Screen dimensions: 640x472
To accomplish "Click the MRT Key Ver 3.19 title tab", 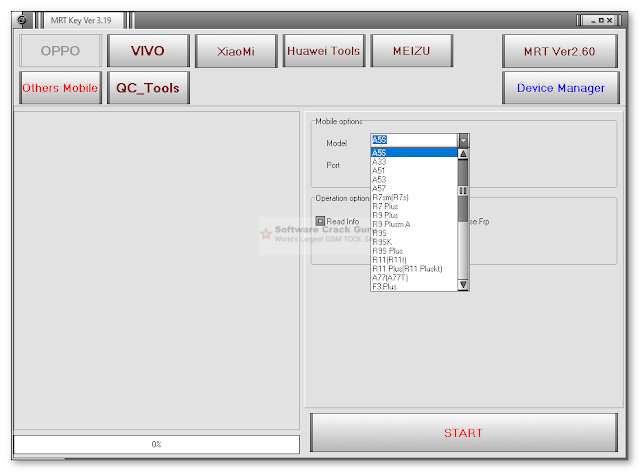I will coord(81,20).
